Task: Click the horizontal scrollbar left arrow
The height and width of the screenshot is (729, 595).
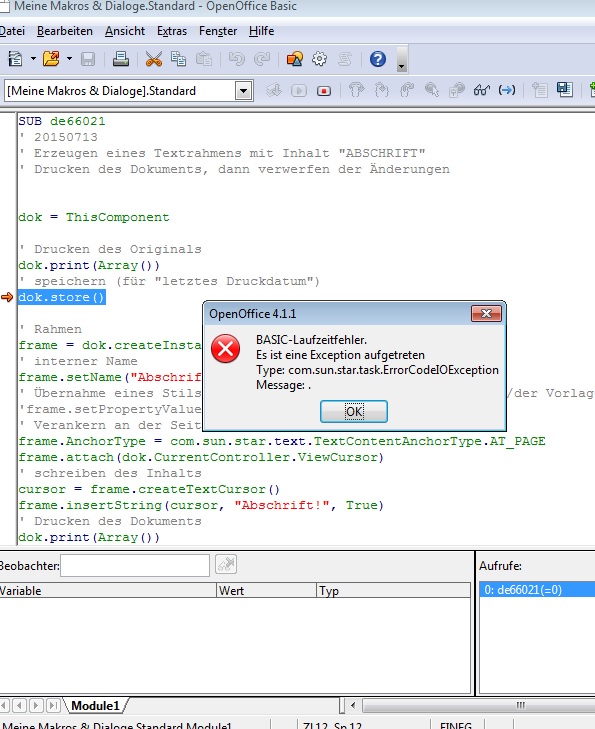Action: coord(353,706)
